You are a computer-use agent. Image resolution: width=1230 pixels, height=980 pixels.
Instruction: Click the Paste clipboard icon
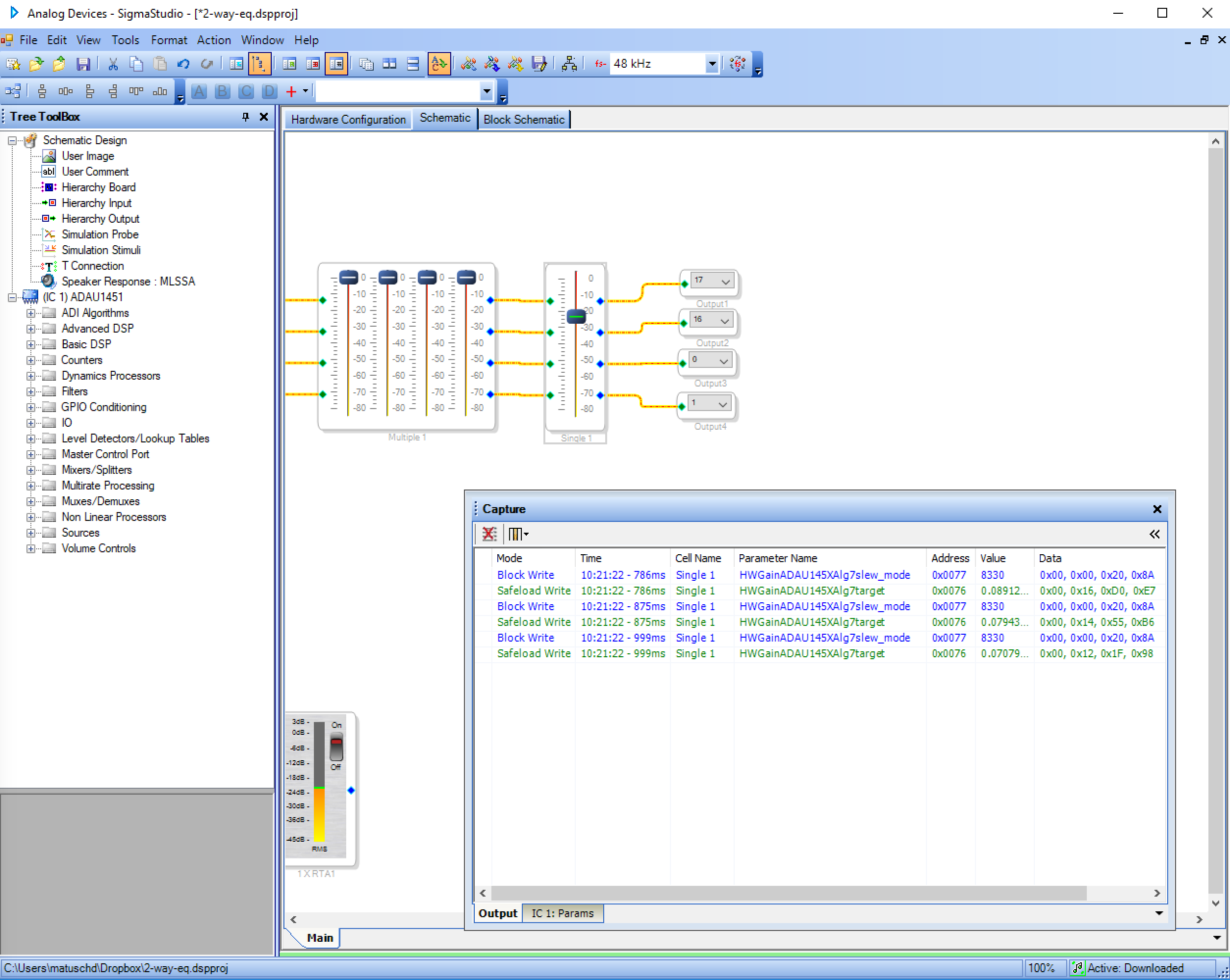click(x=160, y=64)
